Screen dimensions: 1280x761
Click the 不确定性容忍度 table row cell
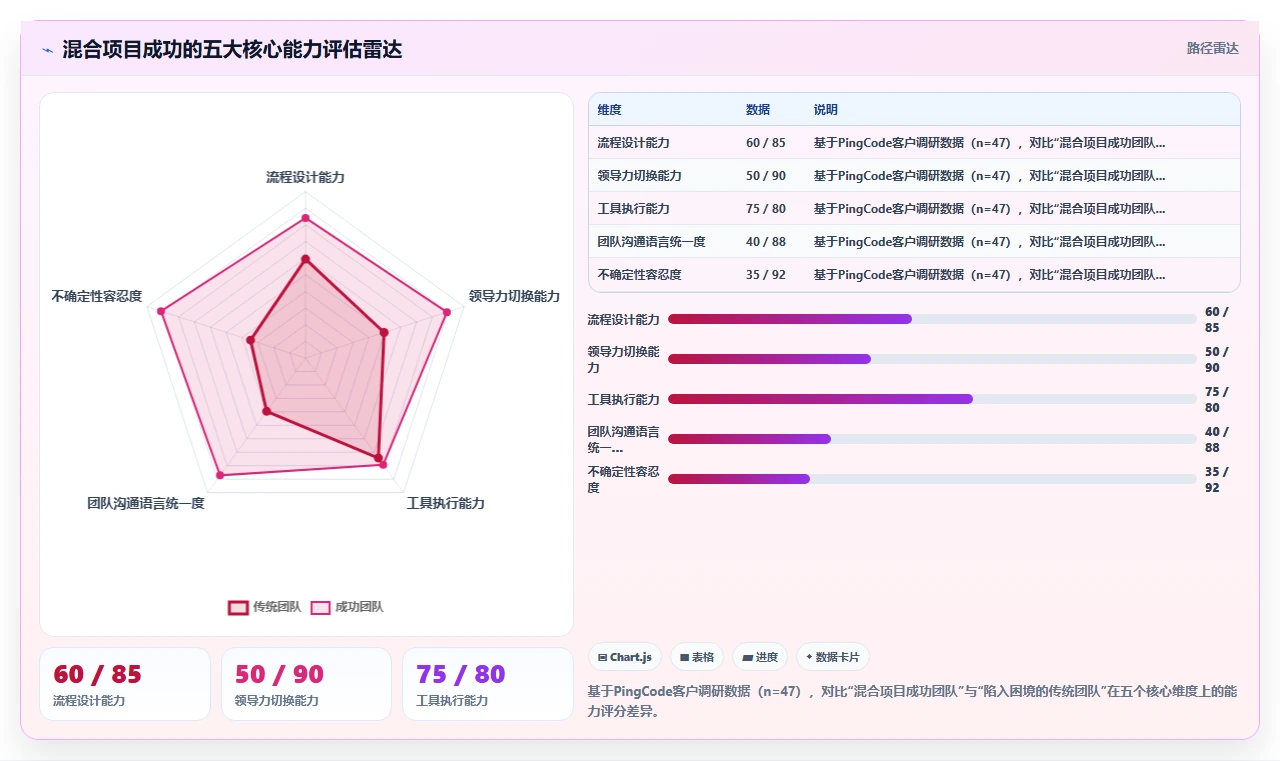(640, 275)
